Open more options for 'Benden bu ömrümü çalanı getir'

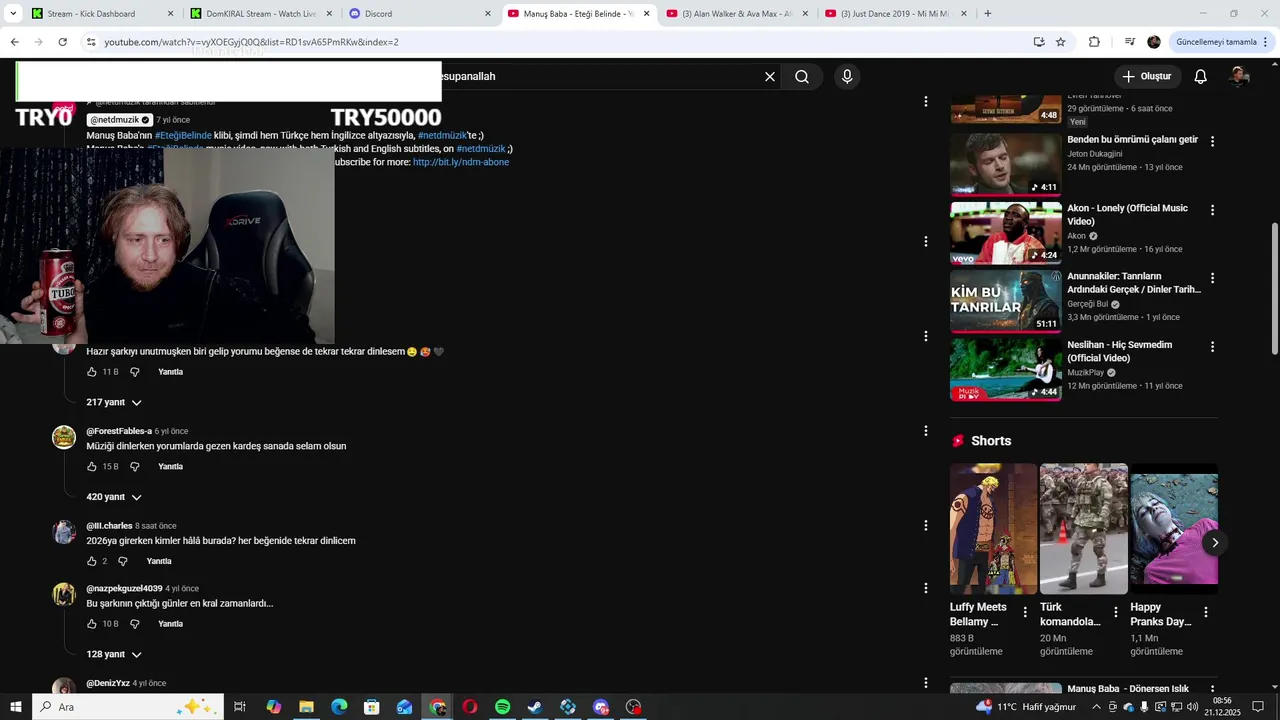[x=1212, y=142]
